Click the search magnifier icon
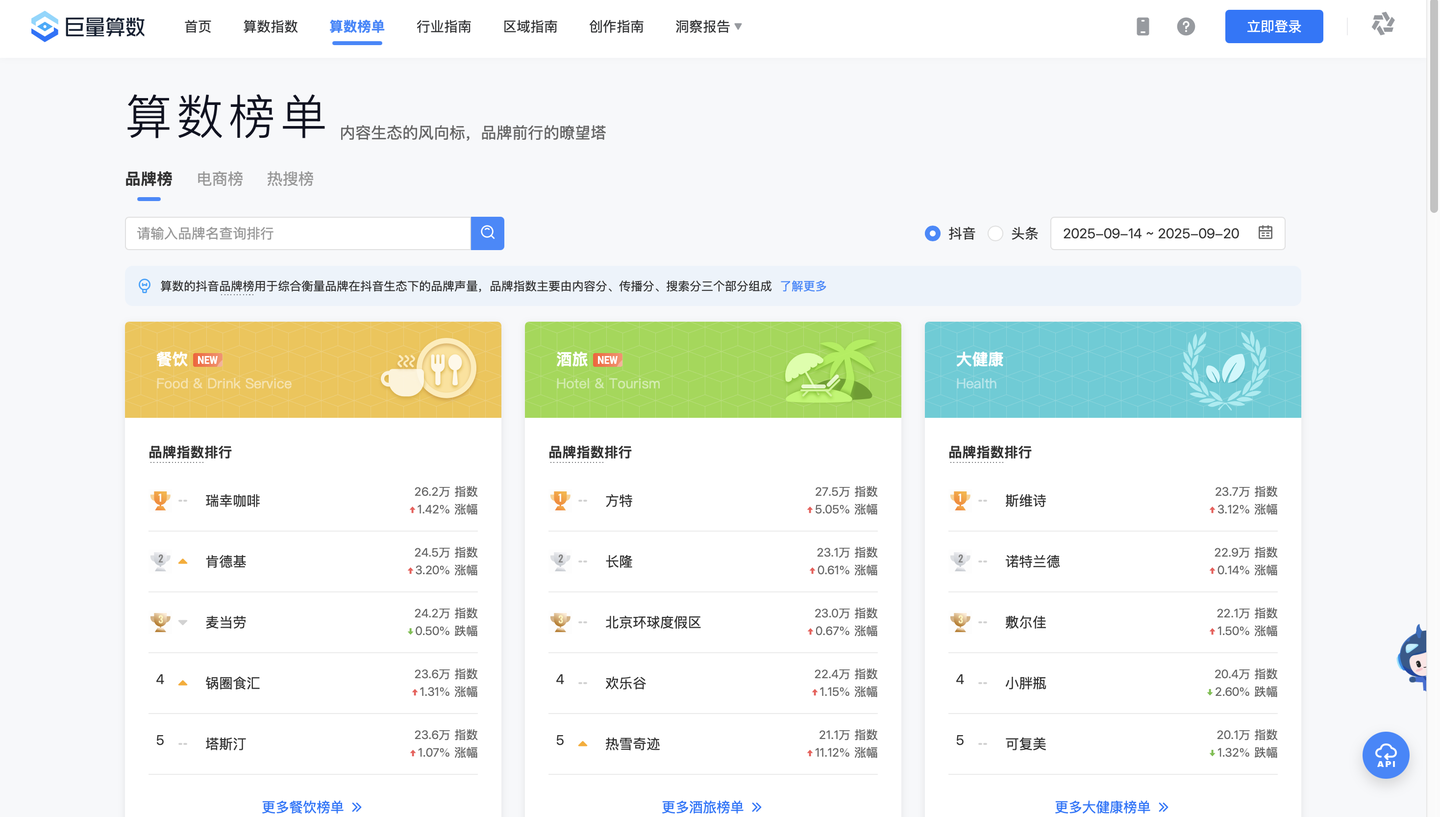 coord(487,233)
